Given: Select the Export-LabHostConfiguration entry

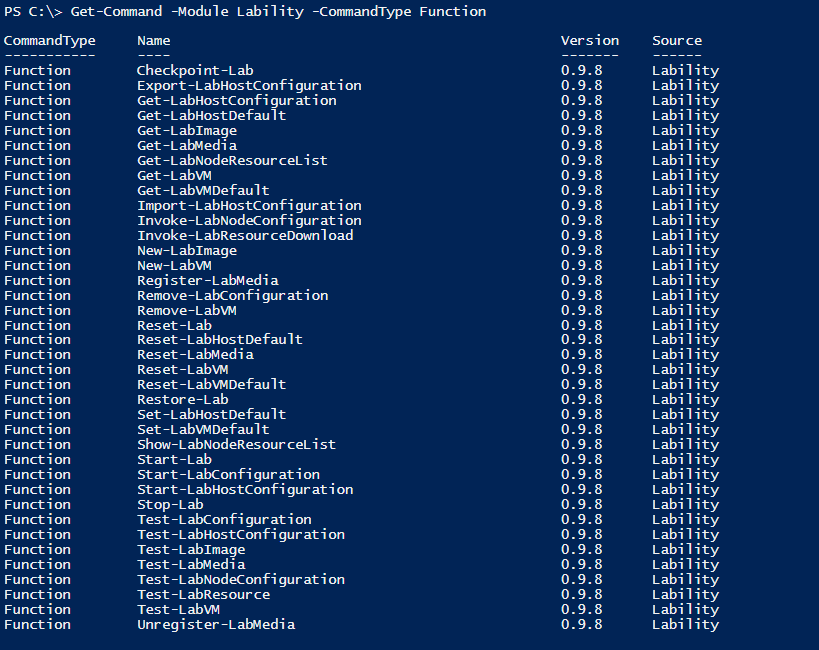Looking at the screenshot, I should (249, 86).
